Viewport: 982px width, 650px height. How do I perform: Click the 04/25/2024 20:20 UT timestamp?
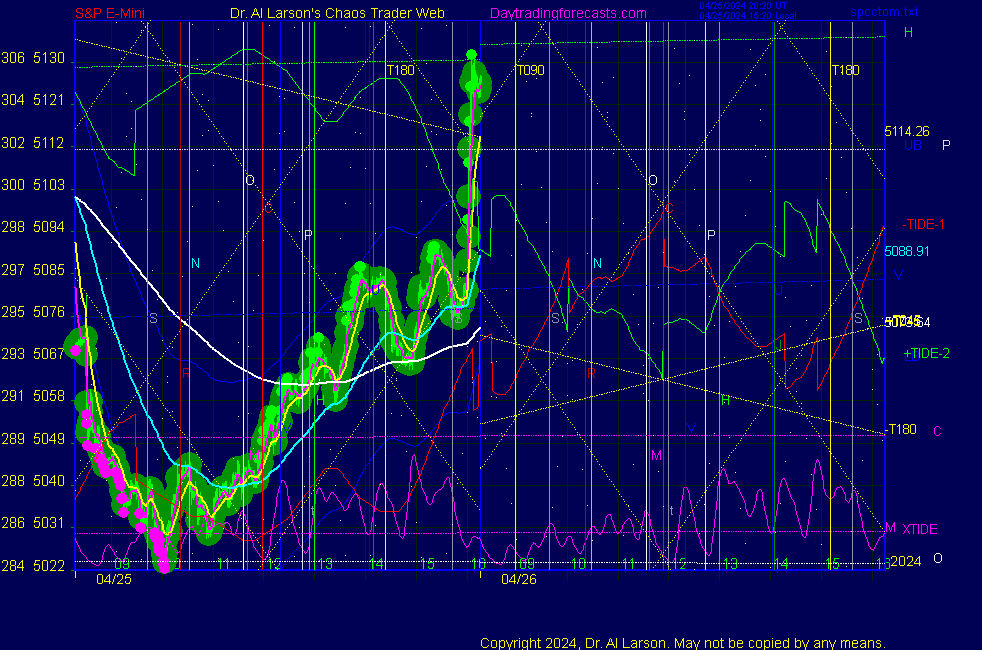pyautogui.click(x=743, y=6)
